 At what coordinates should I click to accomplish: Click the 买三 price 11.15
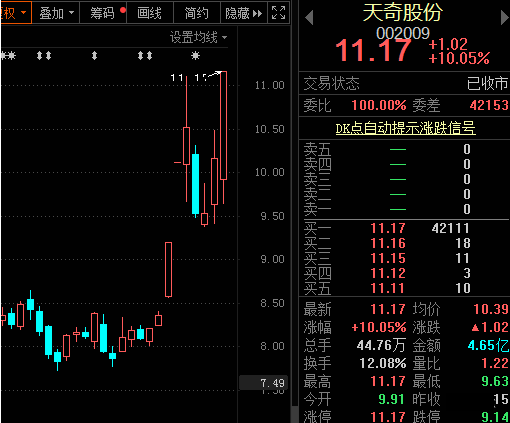(x=388, y=258)
